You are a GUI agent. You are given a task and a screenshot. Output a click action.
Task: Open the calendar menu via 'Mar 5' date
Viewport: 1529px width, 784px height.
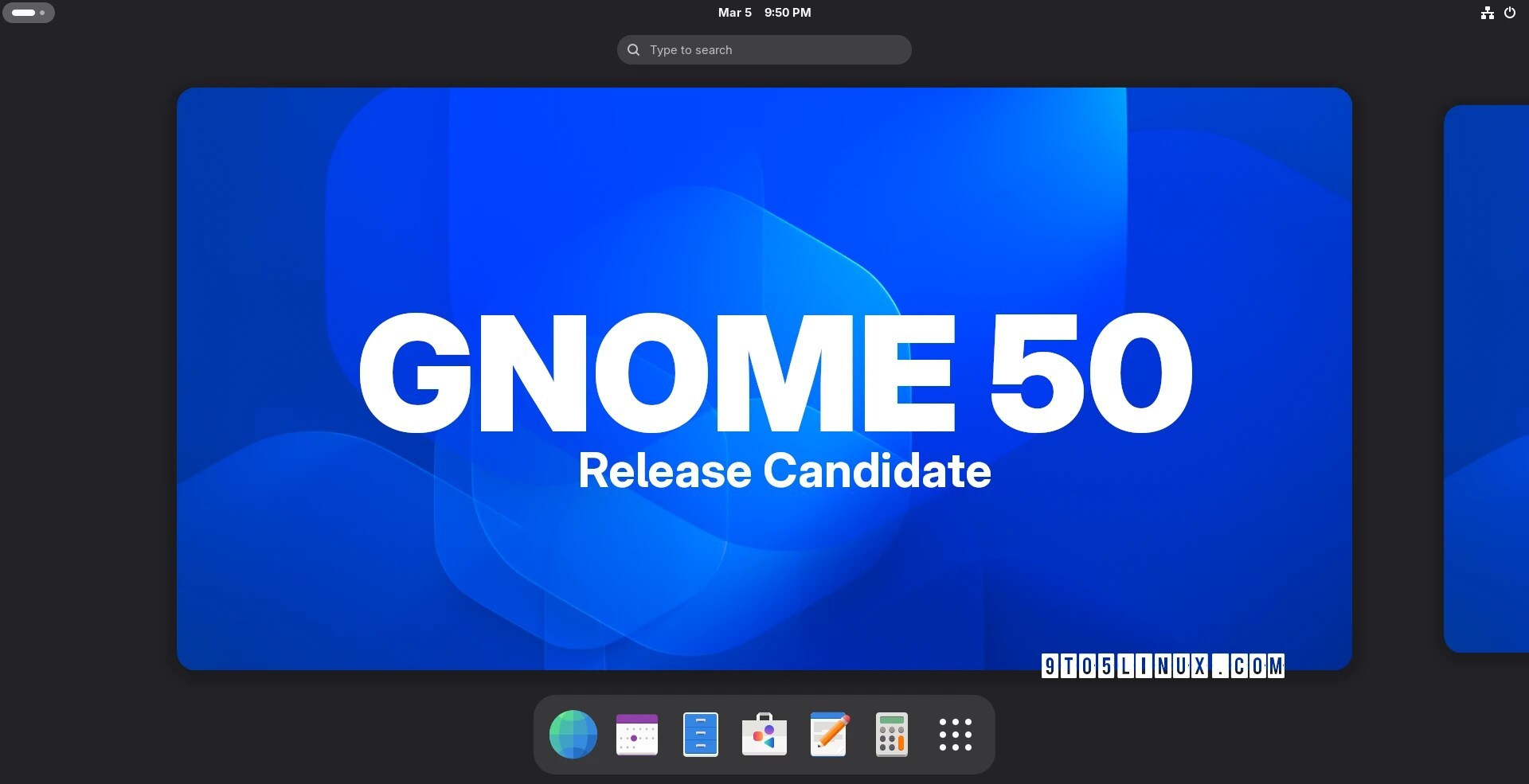734,13
